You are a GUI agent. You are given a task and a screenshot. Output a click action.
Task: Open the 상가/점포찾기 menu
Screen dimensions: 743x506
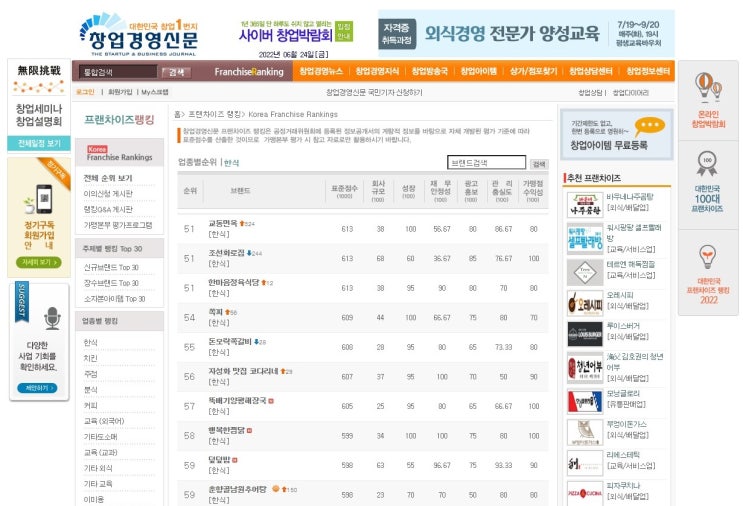tap(533, 71)
